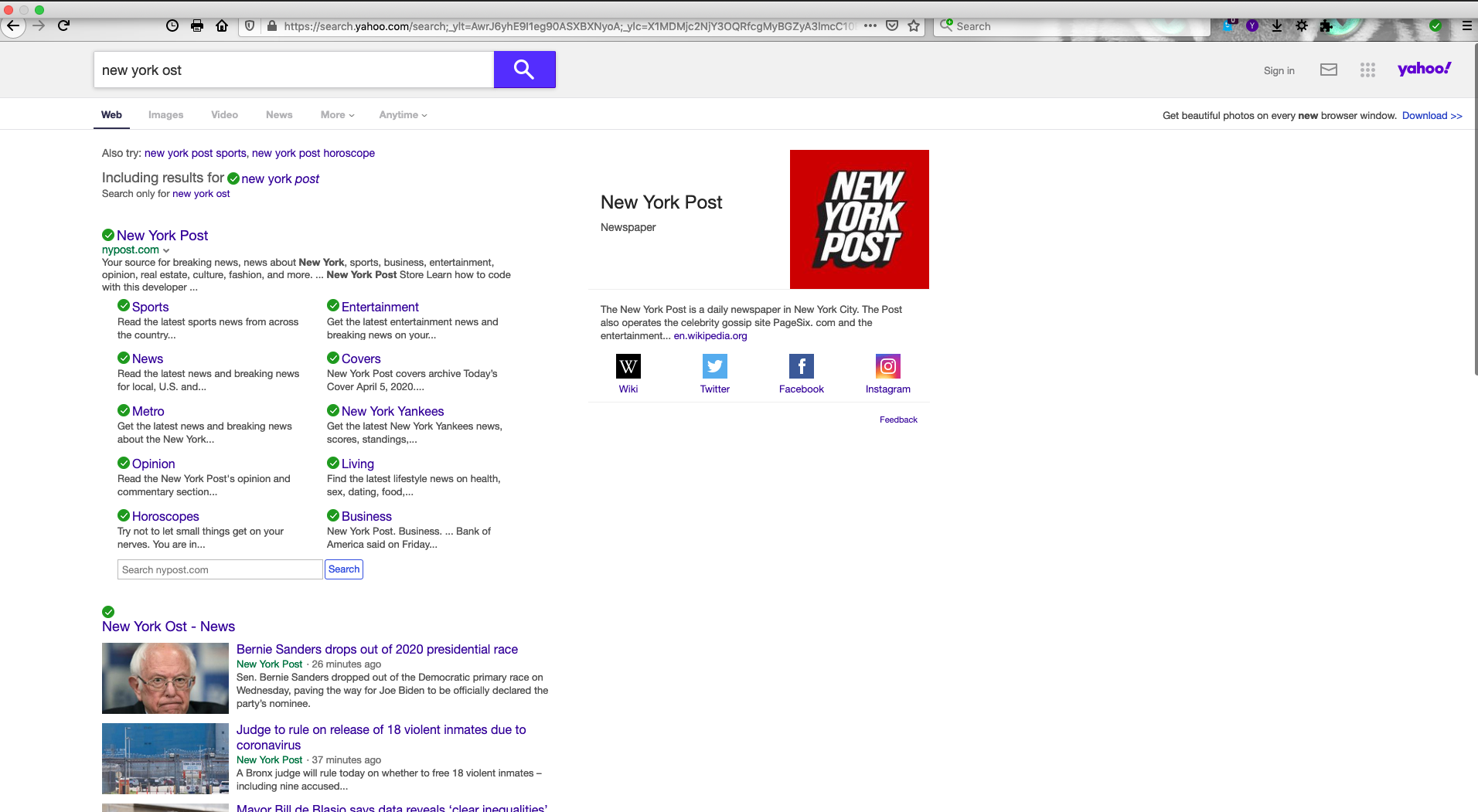The height and width of the screenshot is (812, 1478).
Task: Click the print icon in the toolbar
Action: point(197,25)
